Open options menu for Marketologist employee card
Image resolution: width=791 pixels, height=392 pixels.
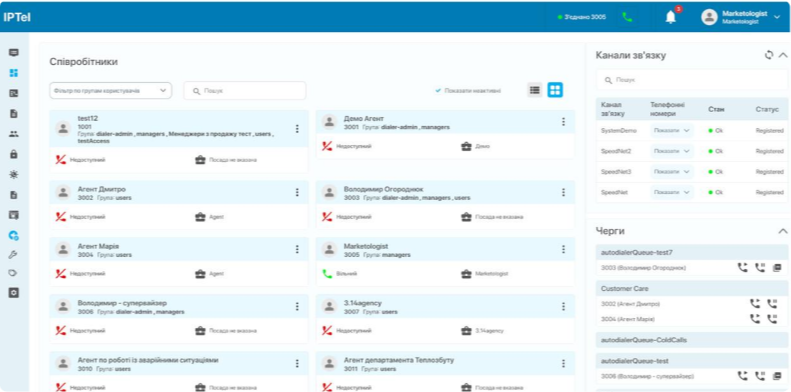point(563,249)
